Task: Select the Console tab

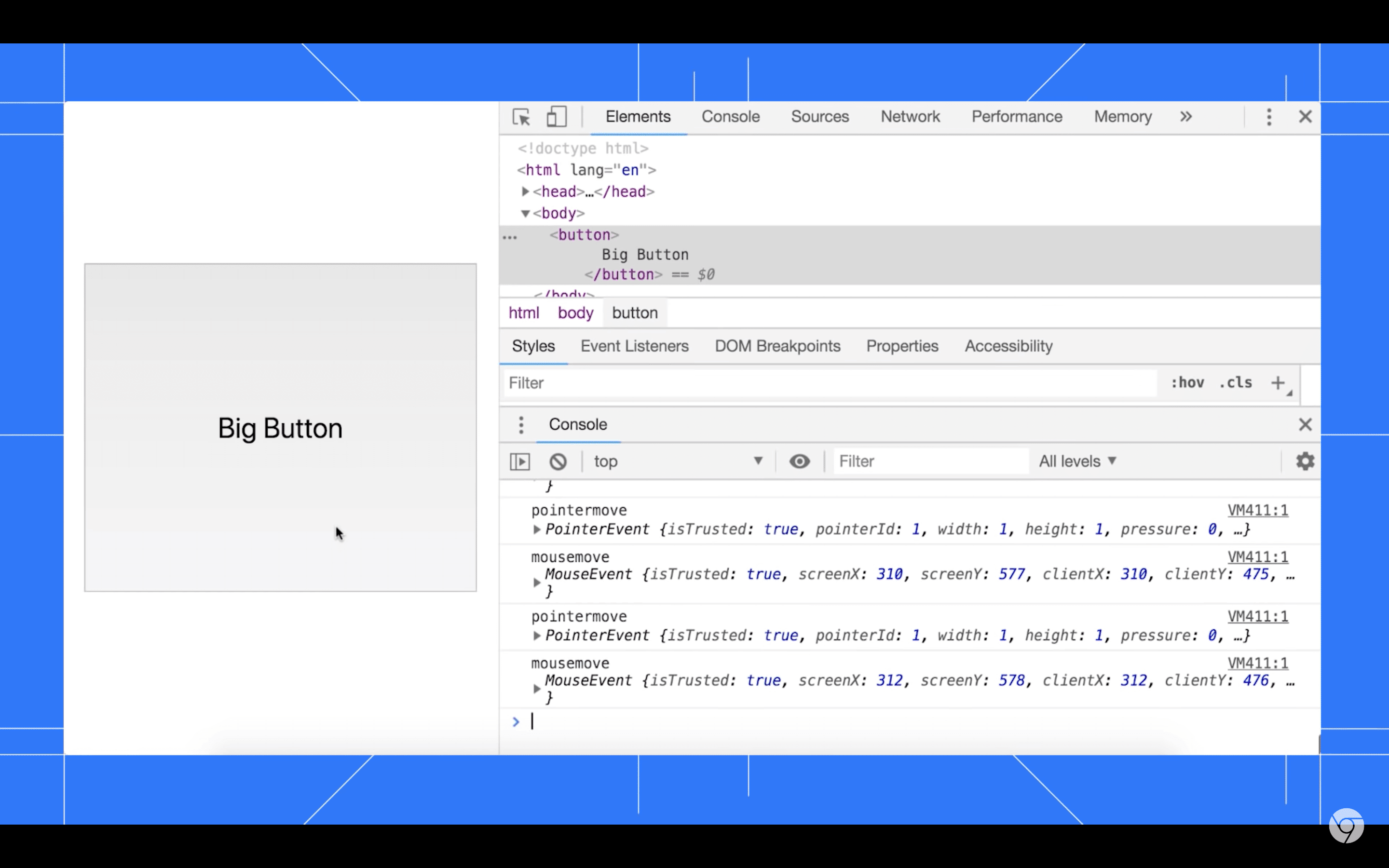Action: [730, 117]
